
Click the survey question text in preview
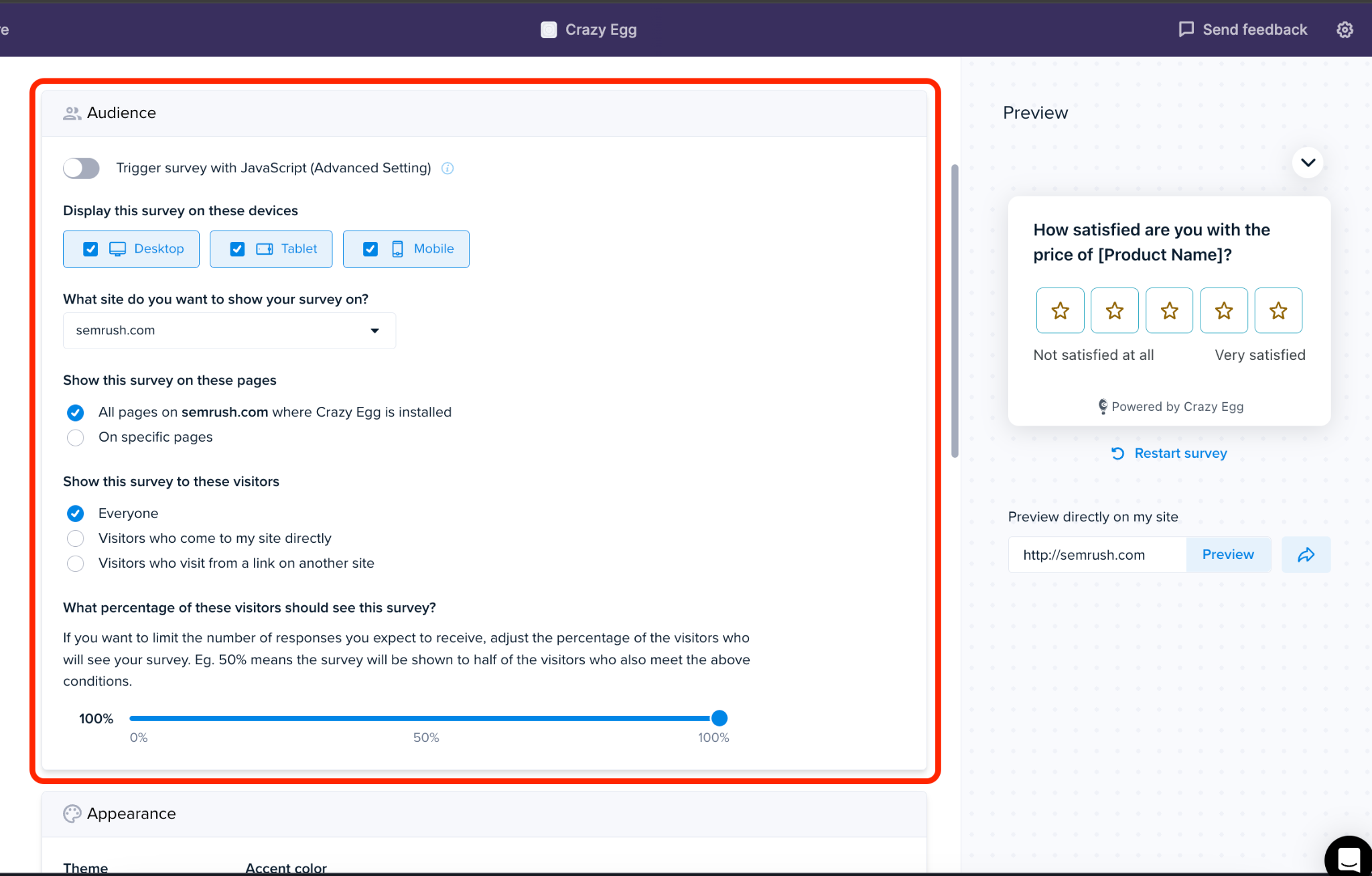(x=1152, y=242)
